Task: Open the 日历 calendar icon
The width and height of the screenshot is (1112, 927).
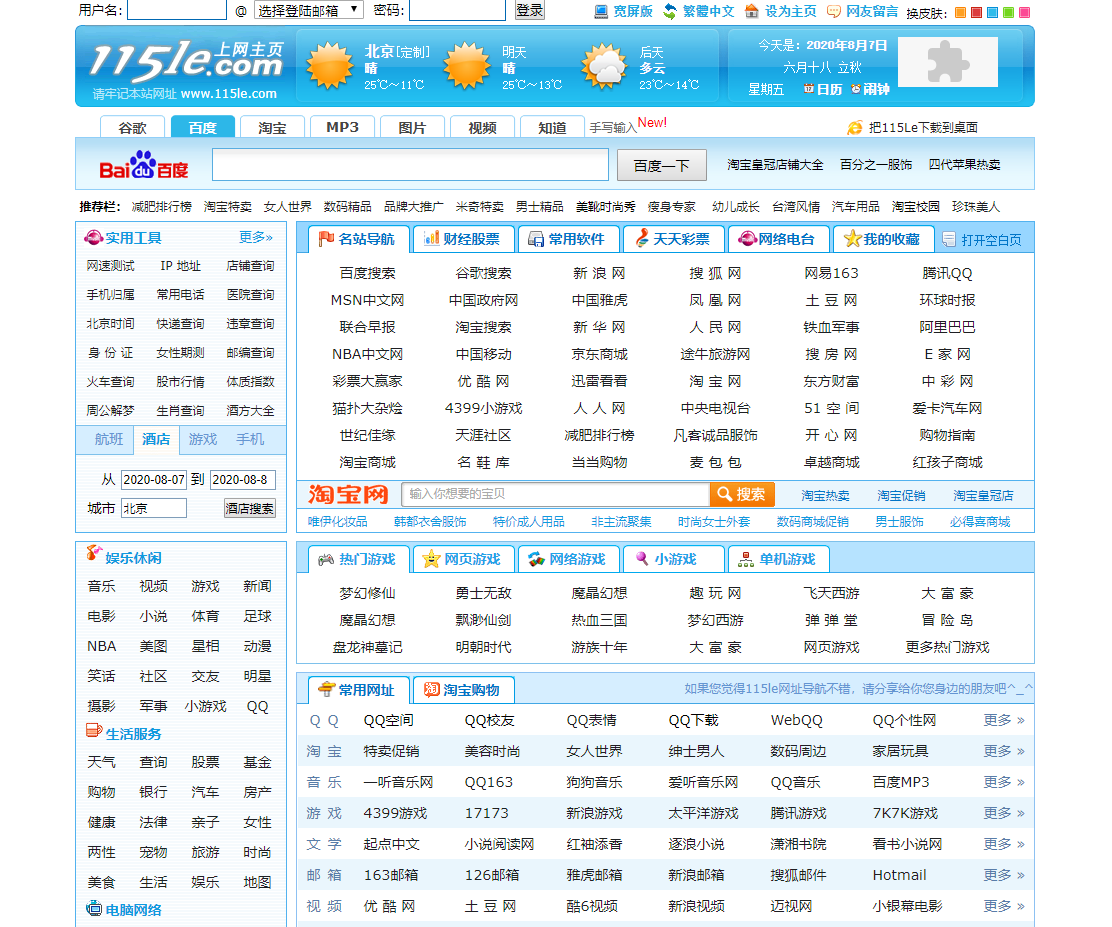Action: click(808, 89)
